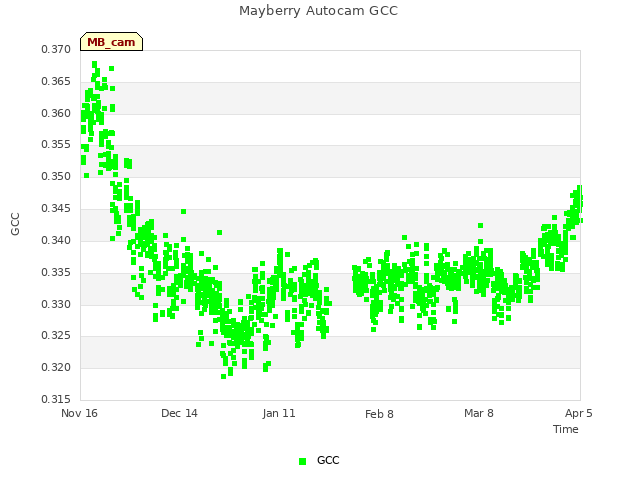
Task: Click the 0.330 y-axis value
Action: 56,304
